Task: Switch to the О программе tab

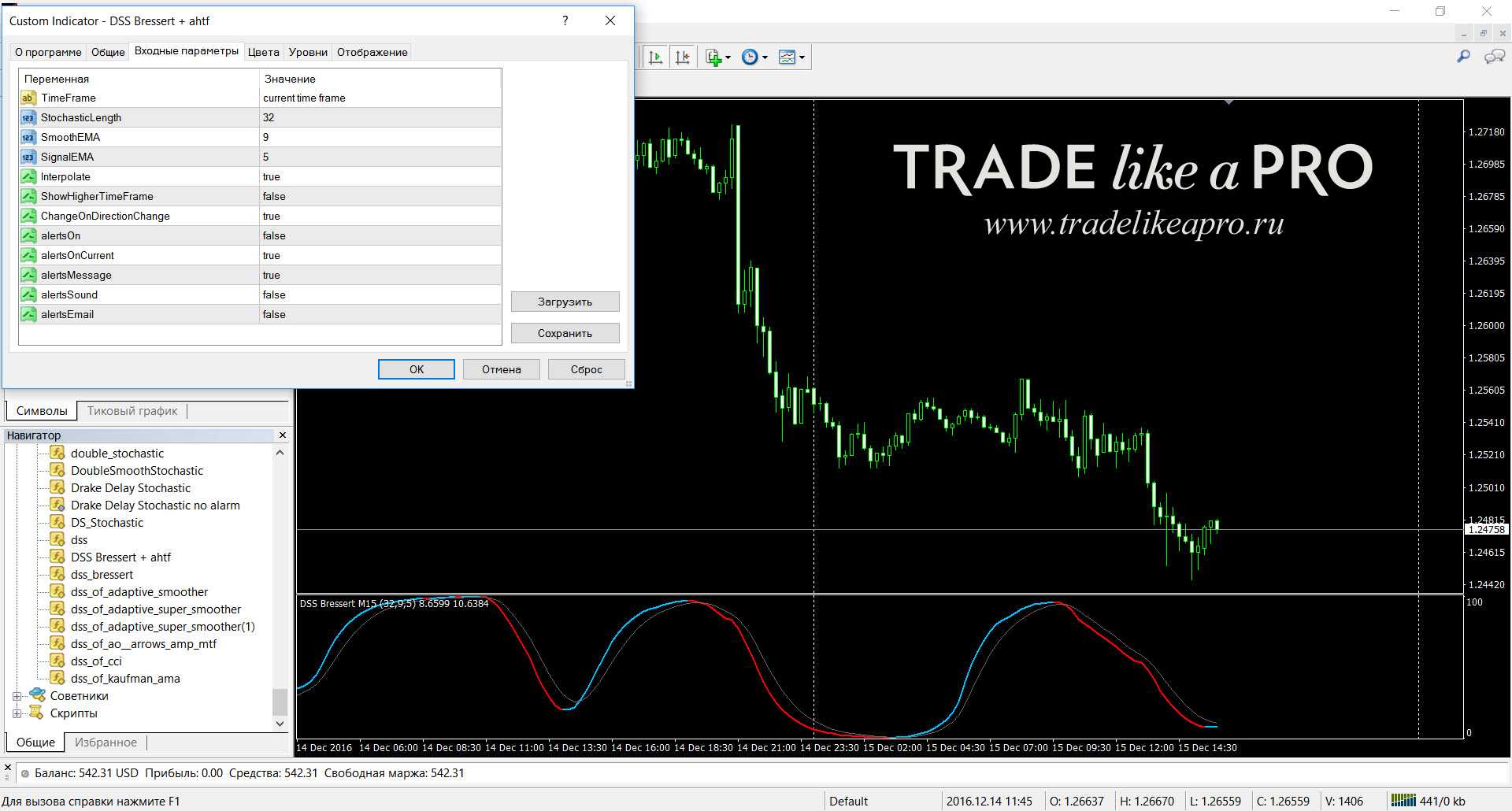Action: point(48,52)
